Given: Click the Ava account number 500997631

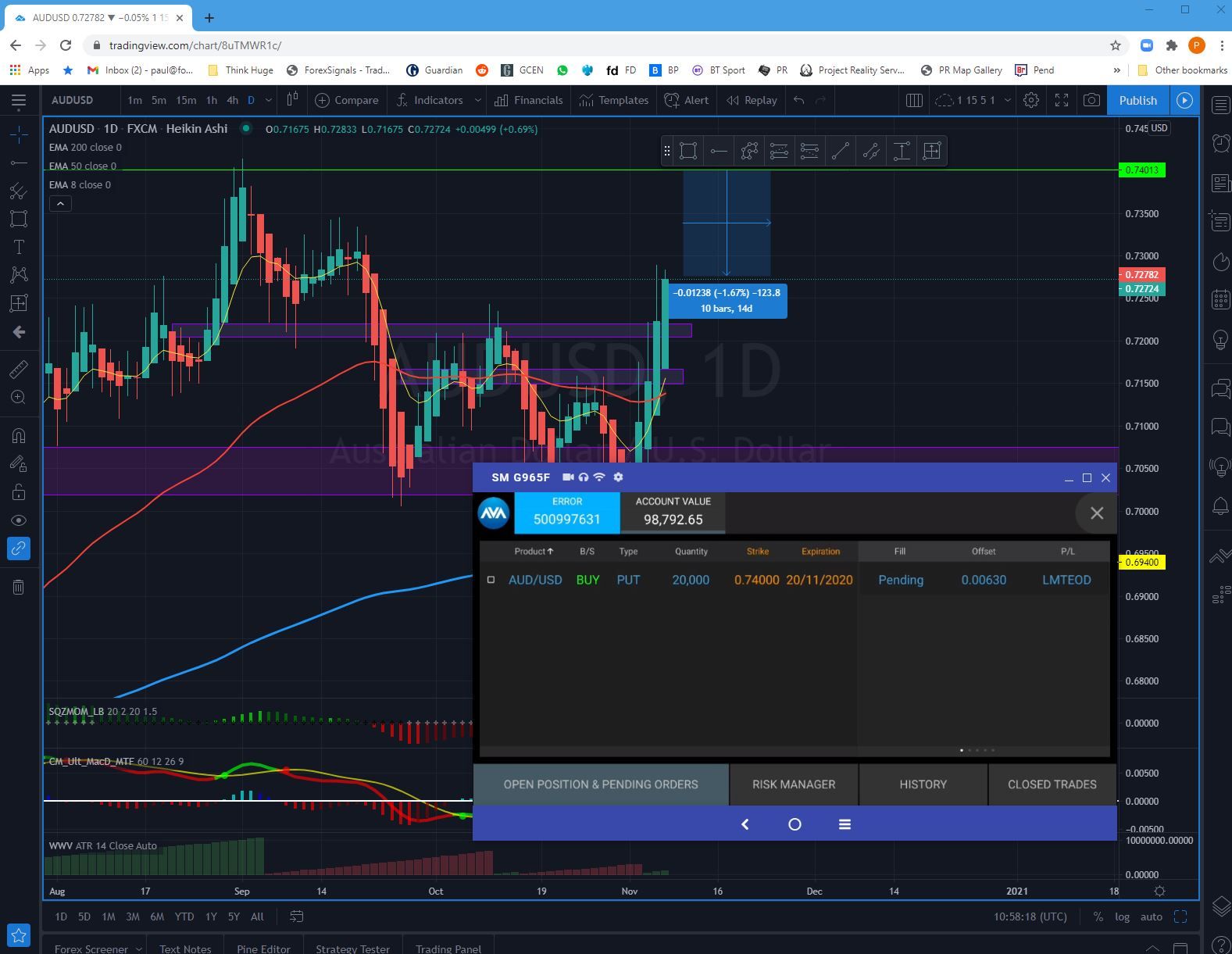Looking at the screenshot, I should pyautogui.click(x=567, y=520).
